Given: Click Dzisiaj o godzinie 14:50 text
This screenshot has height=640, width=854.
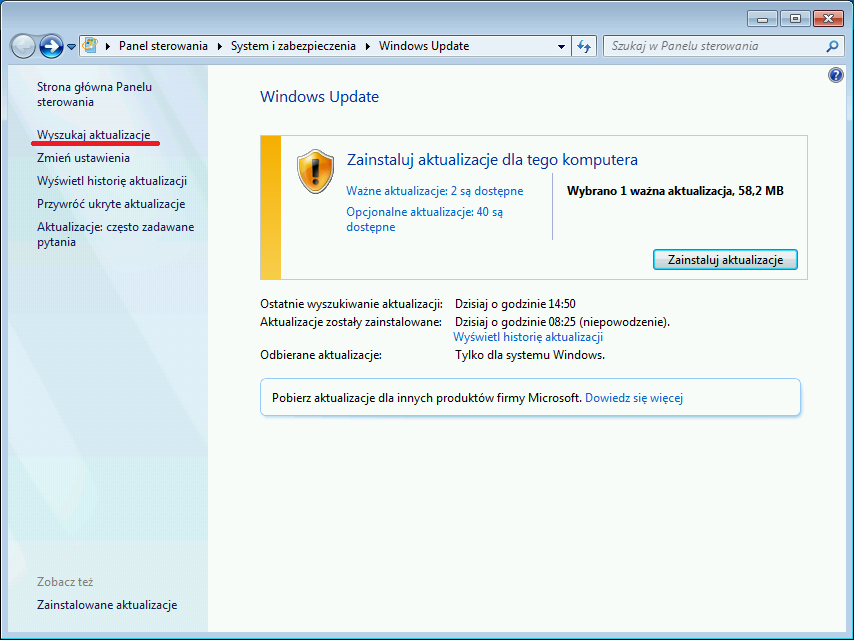Looking at the screenshot, I should pos(515,304).
